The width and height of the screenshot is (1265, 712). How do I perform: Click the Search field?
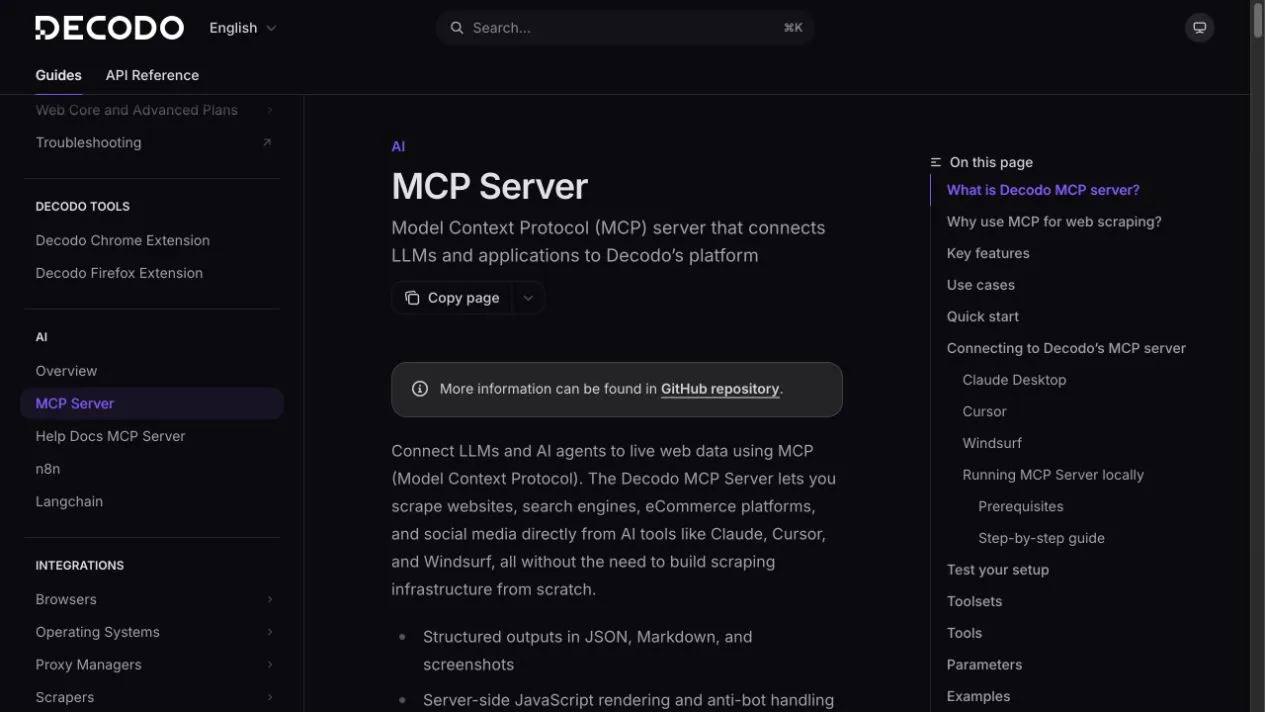[x=625, y=28]
